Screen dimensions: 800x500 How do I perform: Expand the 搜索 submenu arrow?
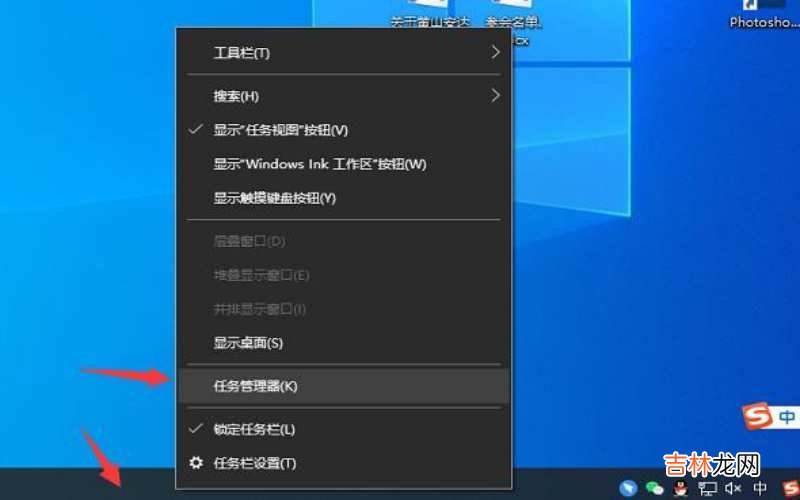point(495,96)
